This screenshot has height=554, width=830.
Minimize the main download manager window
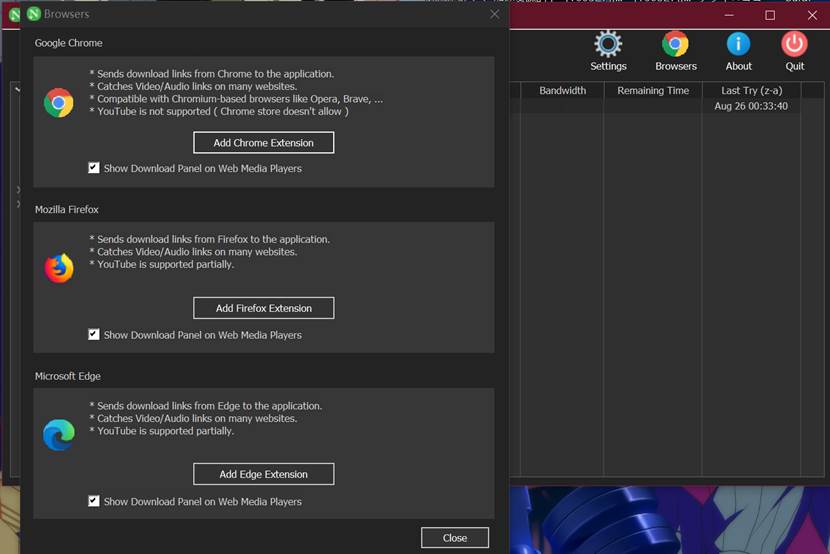729,15
